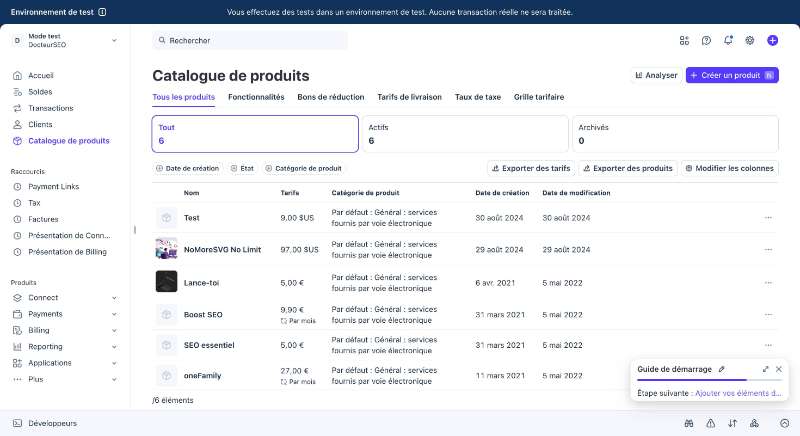Click the Rechercher search field
The image size is (800, 436).
pos(250,40)
